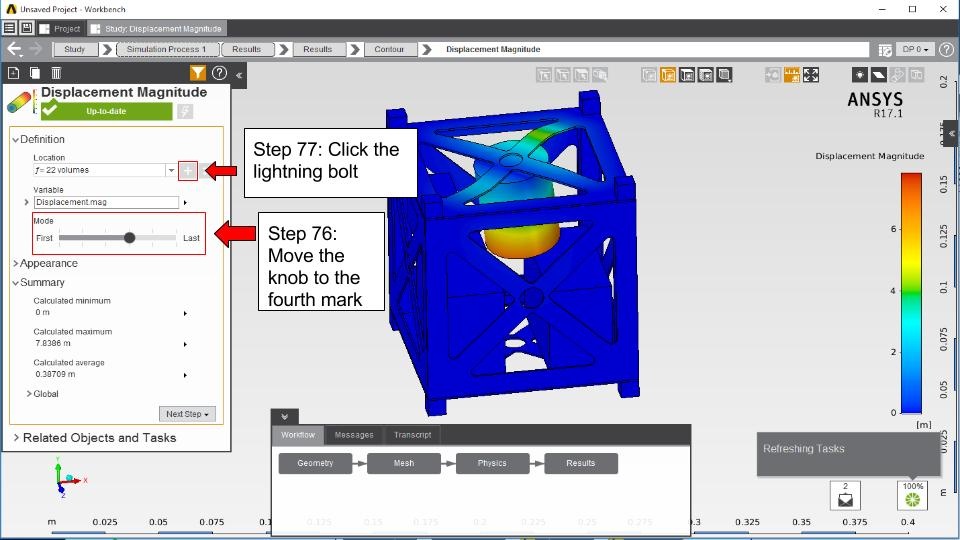This screenshot has width=960, height=540.
Task: Click the duplicate/copy object icon
Action: tap(35, 73)
